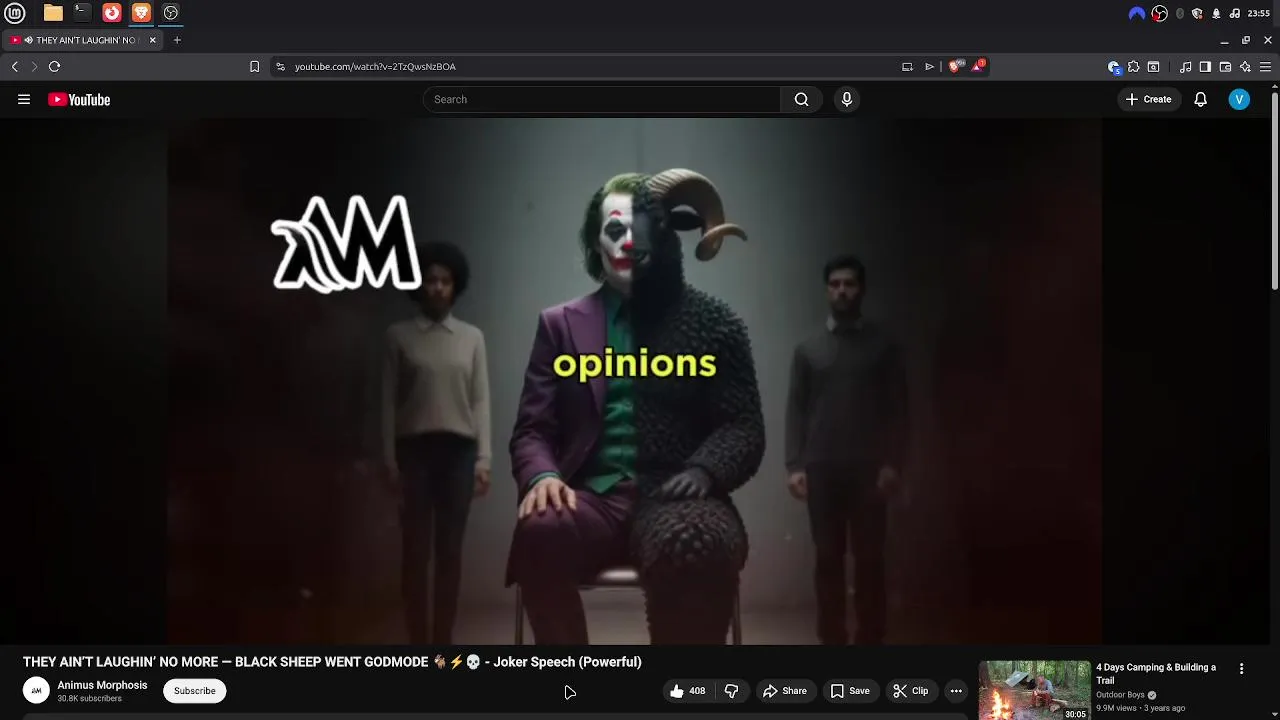1280x720 pixels.
Task: Share the video
Action: (785, 691)
